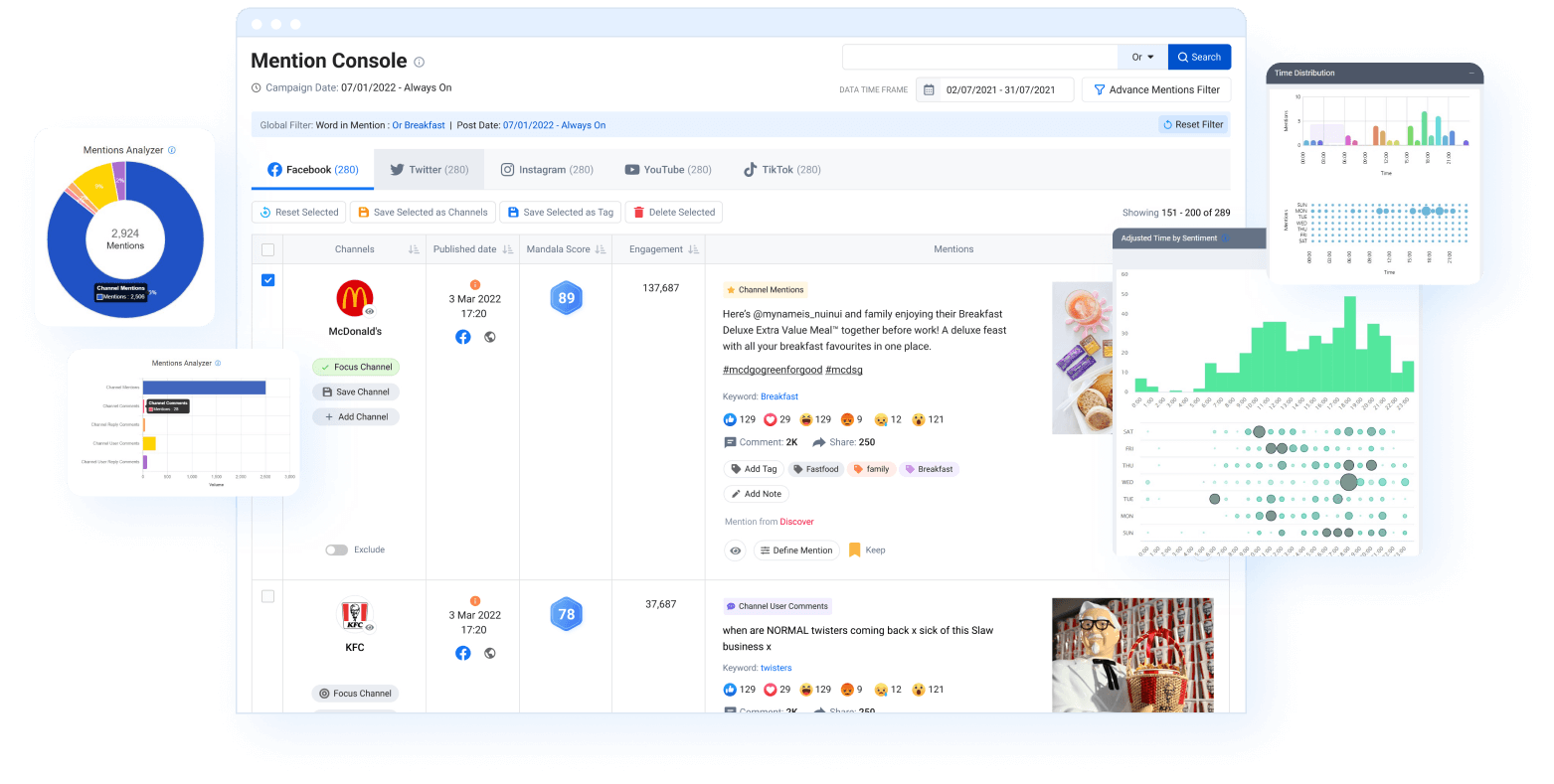Click the Reset Filter button
This screenshot has height=784, width=1554.
1192,125
